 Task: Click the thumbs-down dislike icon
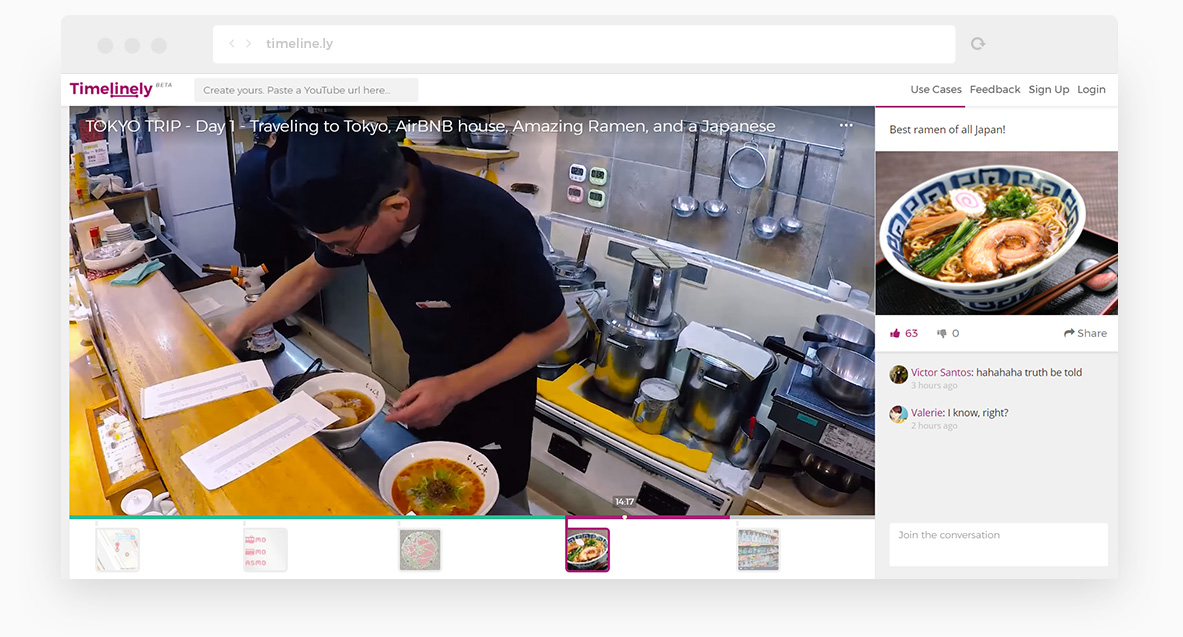click(x=942, y=334)
